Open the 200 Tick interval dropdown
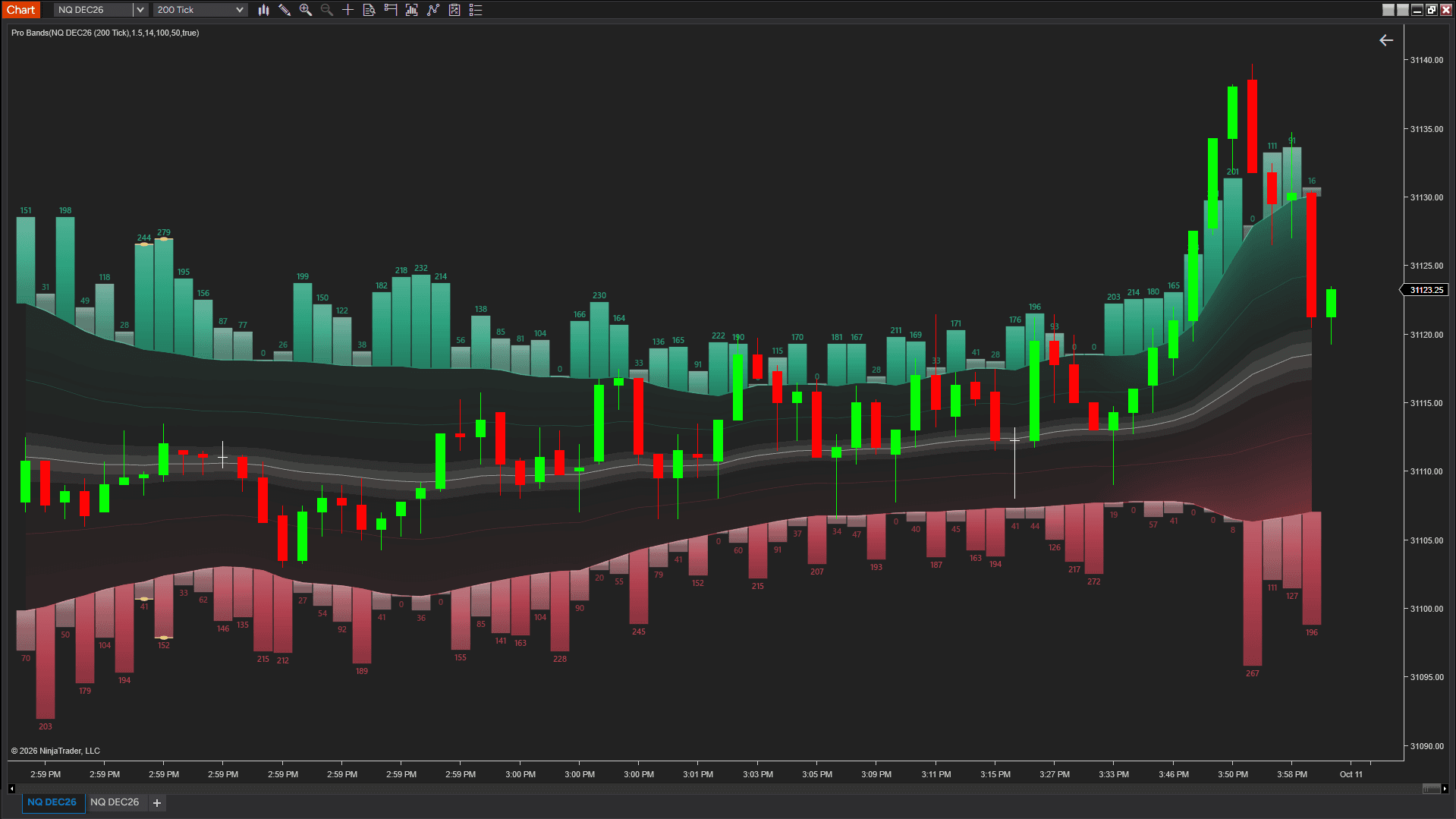1456x819 pixels. (x=200, y=10)
